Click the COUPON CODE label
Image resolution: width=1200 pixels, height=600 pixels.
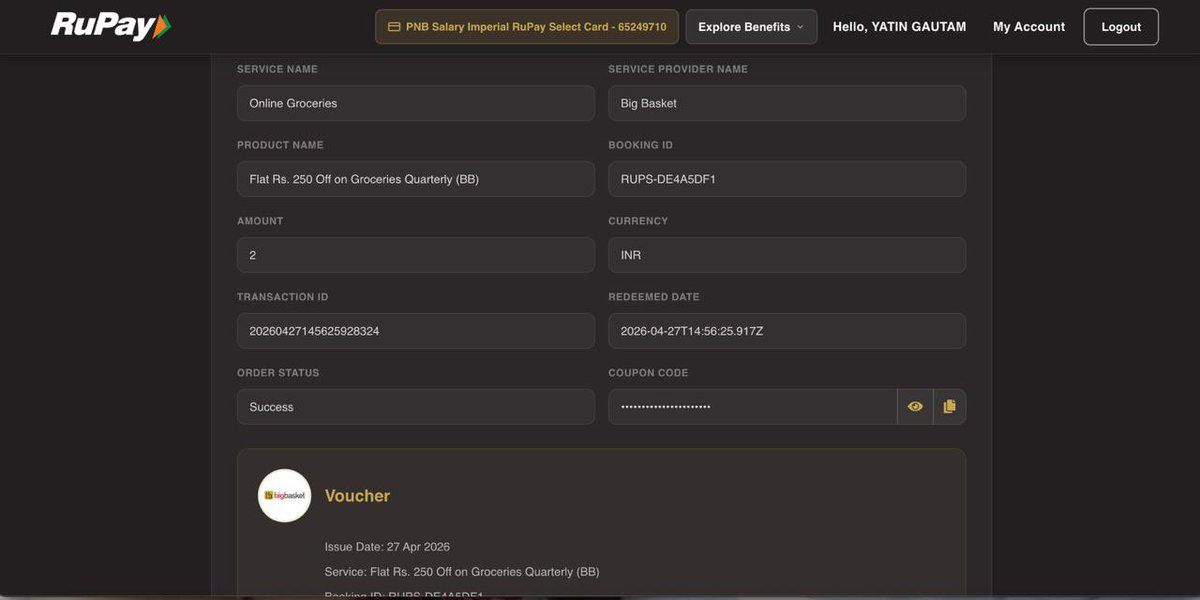(x=648, y=373)
